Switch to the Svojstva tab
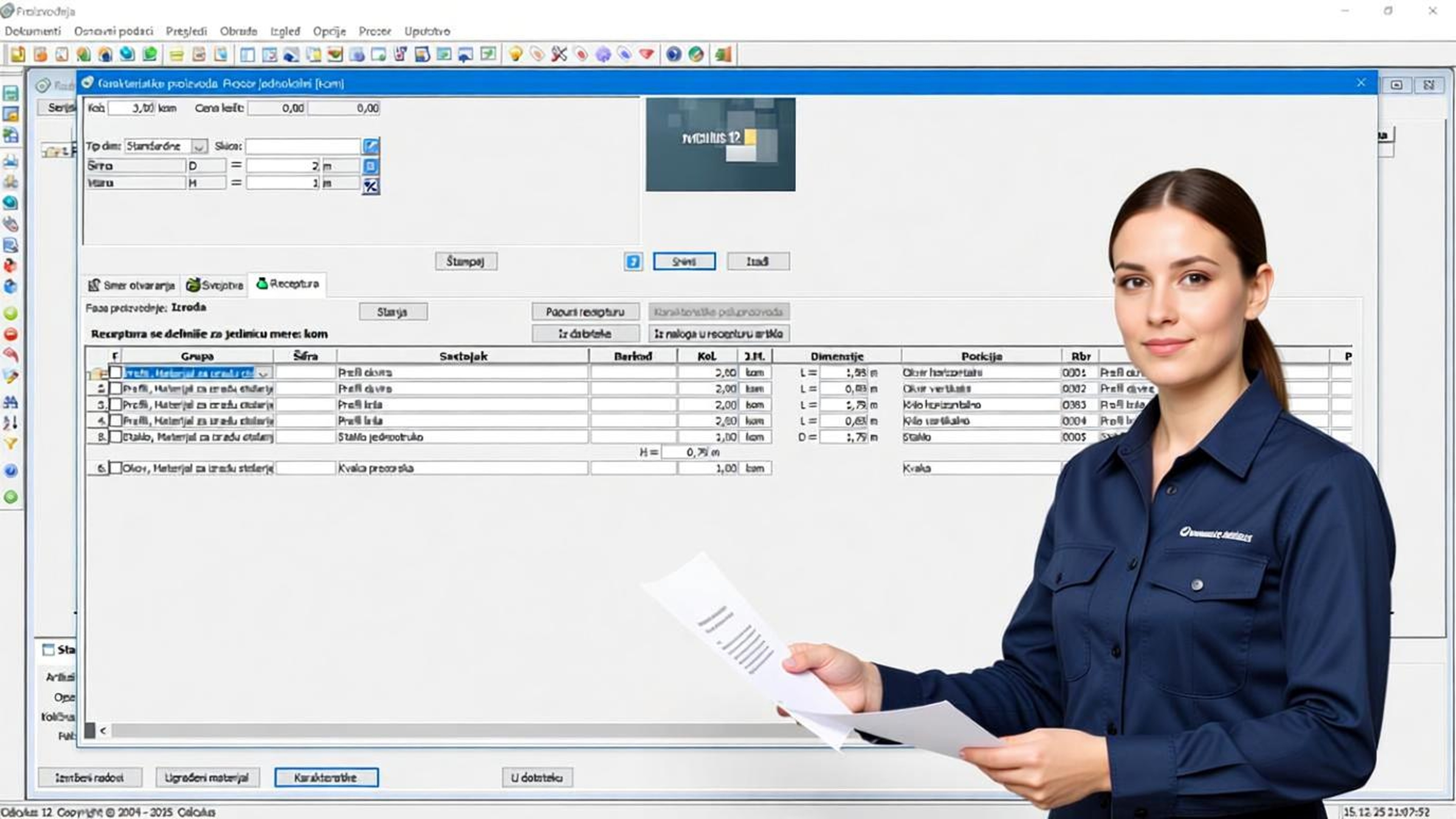The width and height of the screenshot is (1456, 819). click(x=215, y=286)
